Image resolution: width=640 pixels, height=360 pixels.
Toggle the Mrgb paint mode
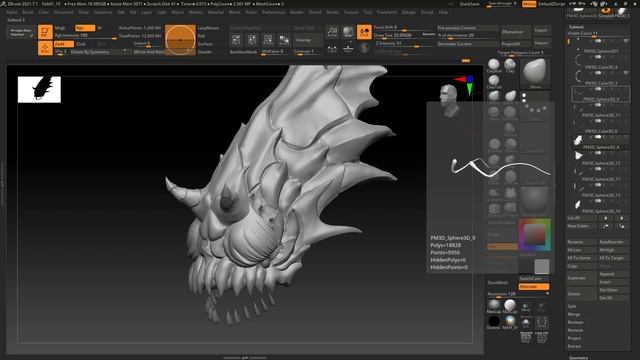point(60,28)
